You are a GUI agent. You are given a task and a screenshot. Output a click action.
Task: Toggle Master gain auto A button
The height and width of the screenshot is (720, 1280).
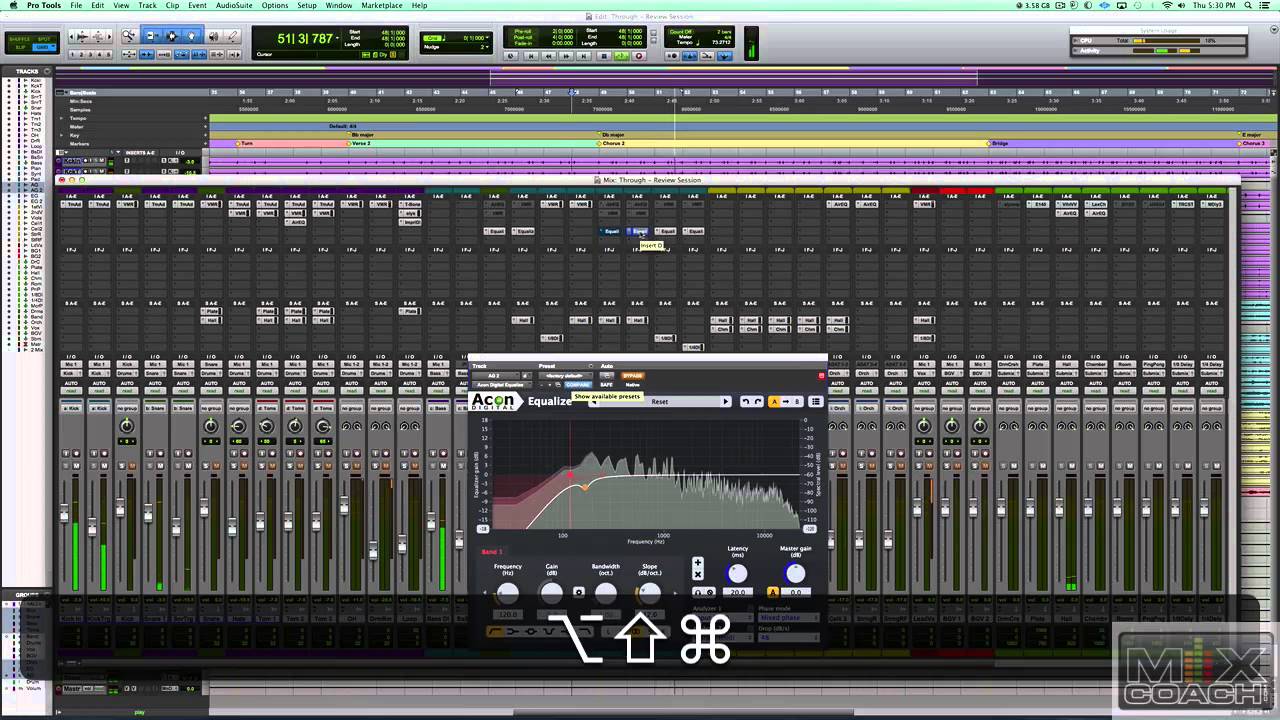point(773,592)
